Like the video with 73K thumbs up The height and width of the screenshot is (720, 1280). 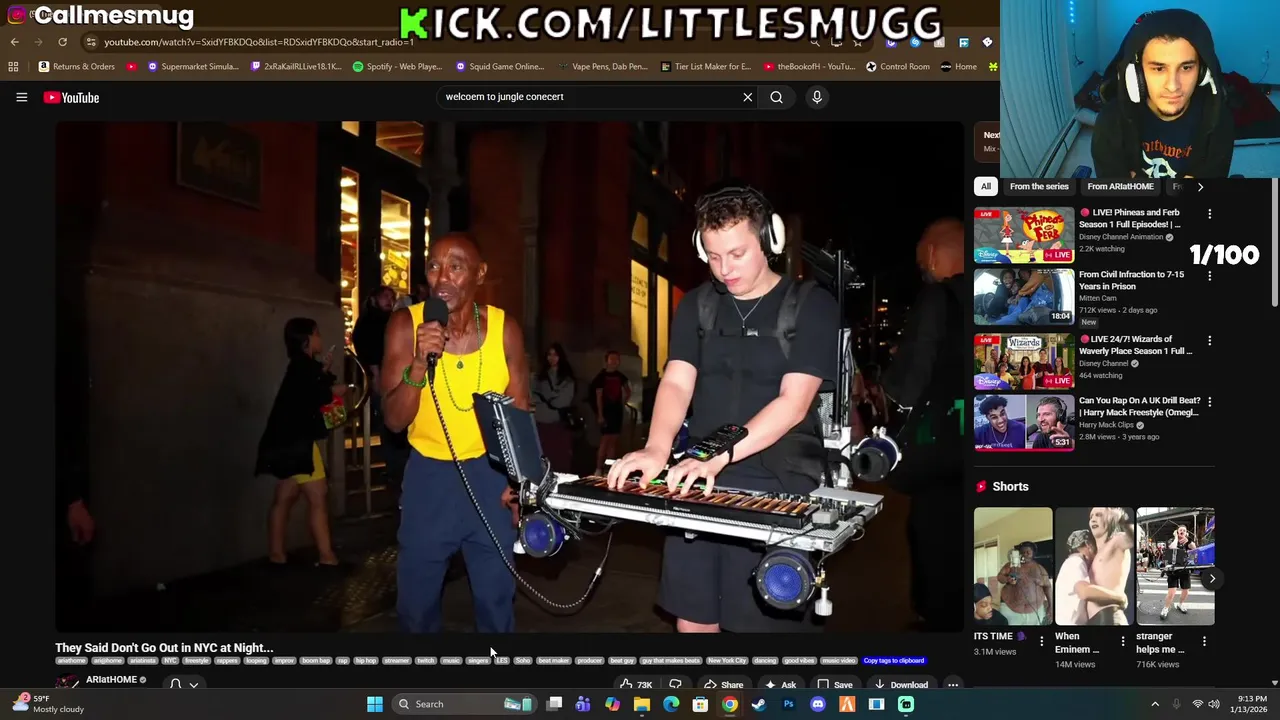click(x=635, y=684)
